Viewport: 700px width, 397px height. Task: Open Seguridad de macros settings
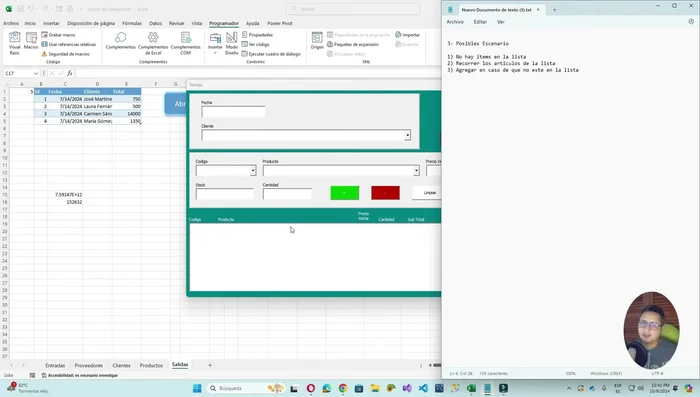point(66,54)
